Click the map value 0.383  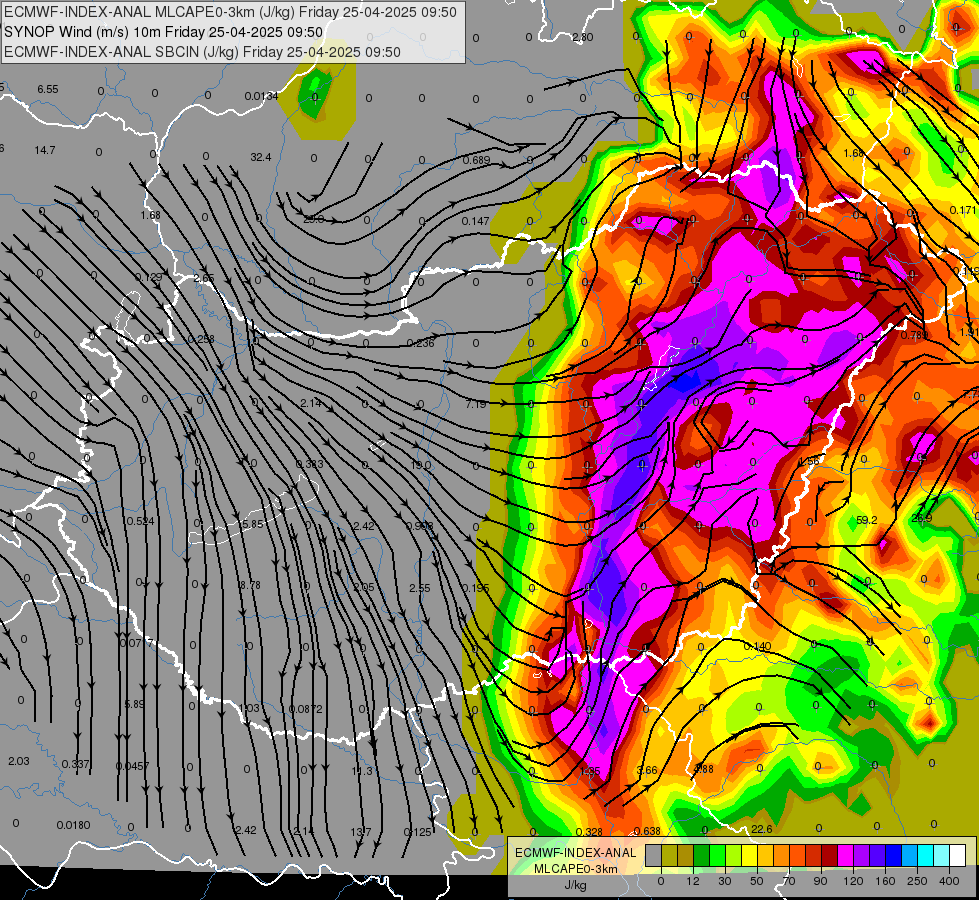[x=310, y=464]
